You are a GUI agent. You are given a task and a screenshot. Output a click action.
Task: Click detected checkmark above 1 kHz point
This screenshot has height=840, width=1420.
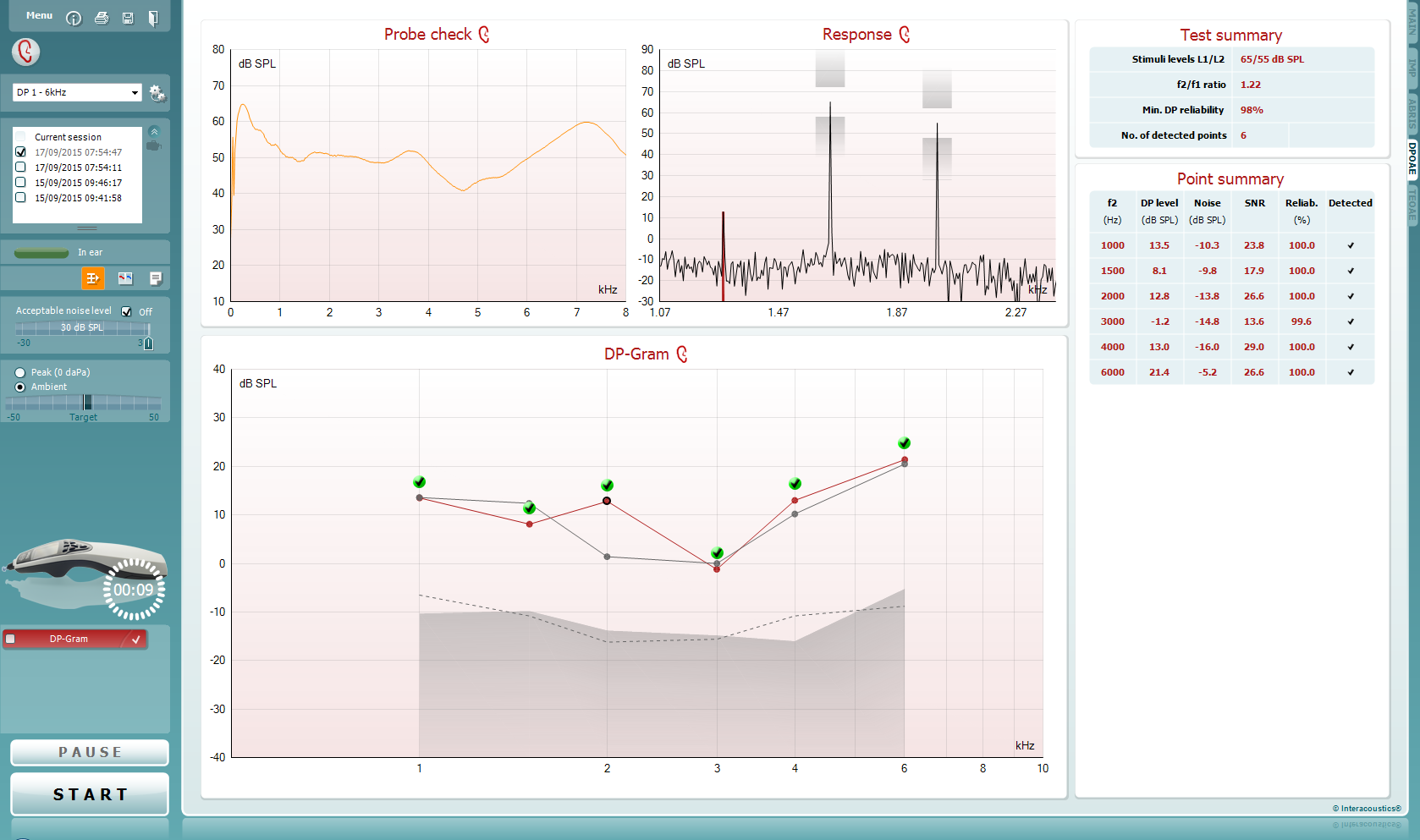click(420, 482)
